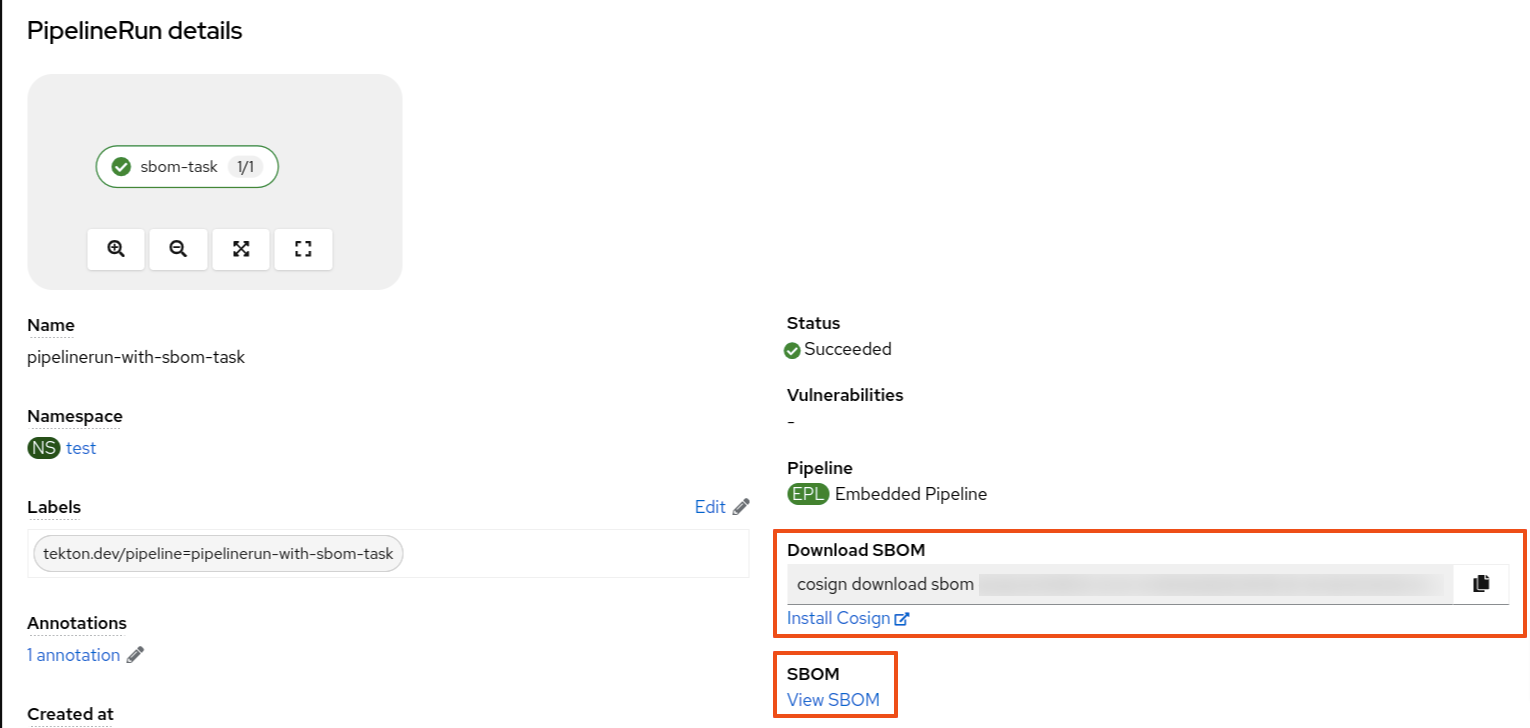Copy the cosign download command
The image size is (1530, 728).
1481,584
